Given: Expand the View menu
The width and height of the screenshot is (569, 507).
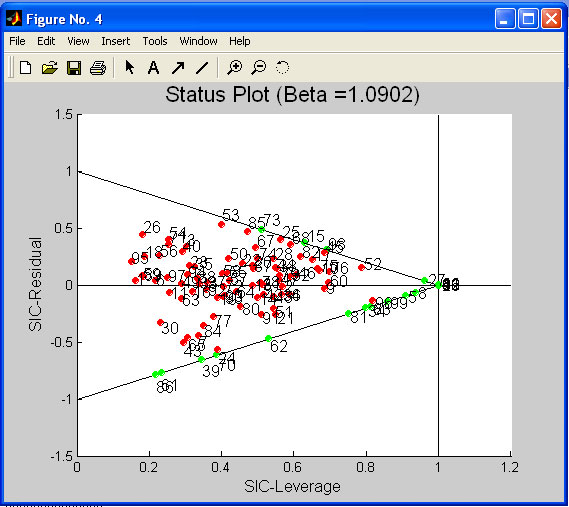Looking at the screenshot, I should (78, 41).
